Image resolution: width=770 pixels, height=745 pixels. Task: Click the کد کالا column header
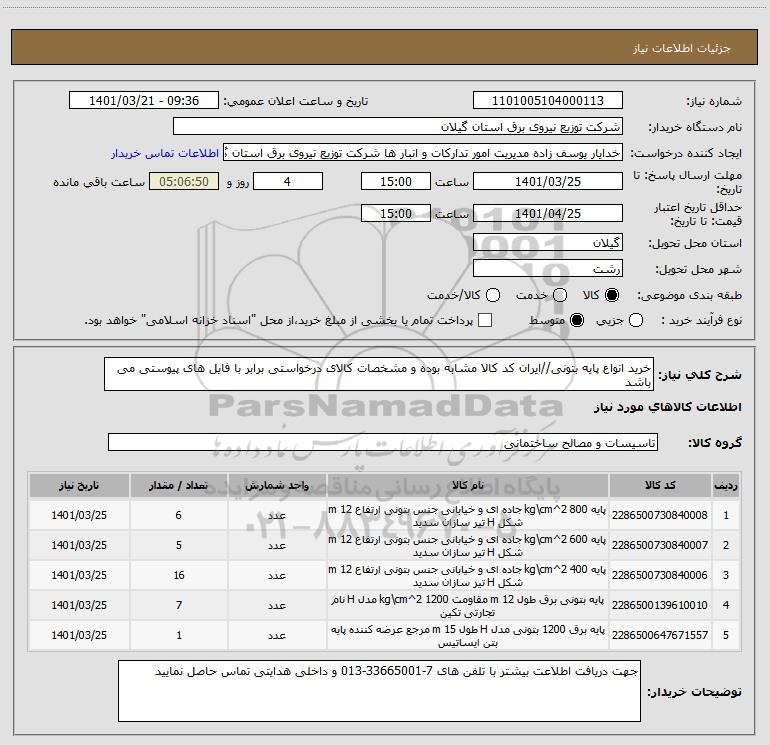coord(660,485)
